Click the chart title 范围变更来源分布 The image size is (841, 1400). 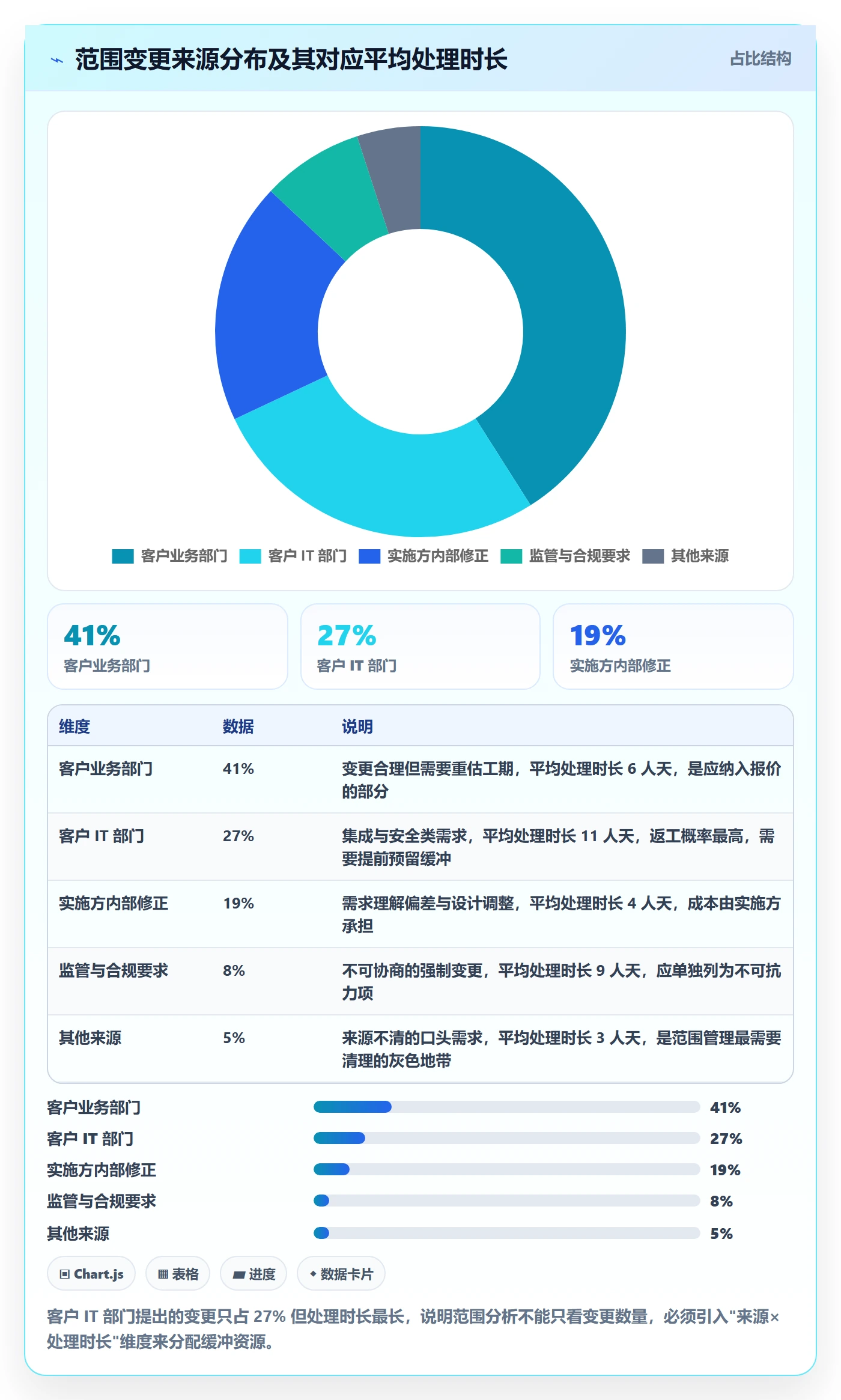[x=291, y=59]
